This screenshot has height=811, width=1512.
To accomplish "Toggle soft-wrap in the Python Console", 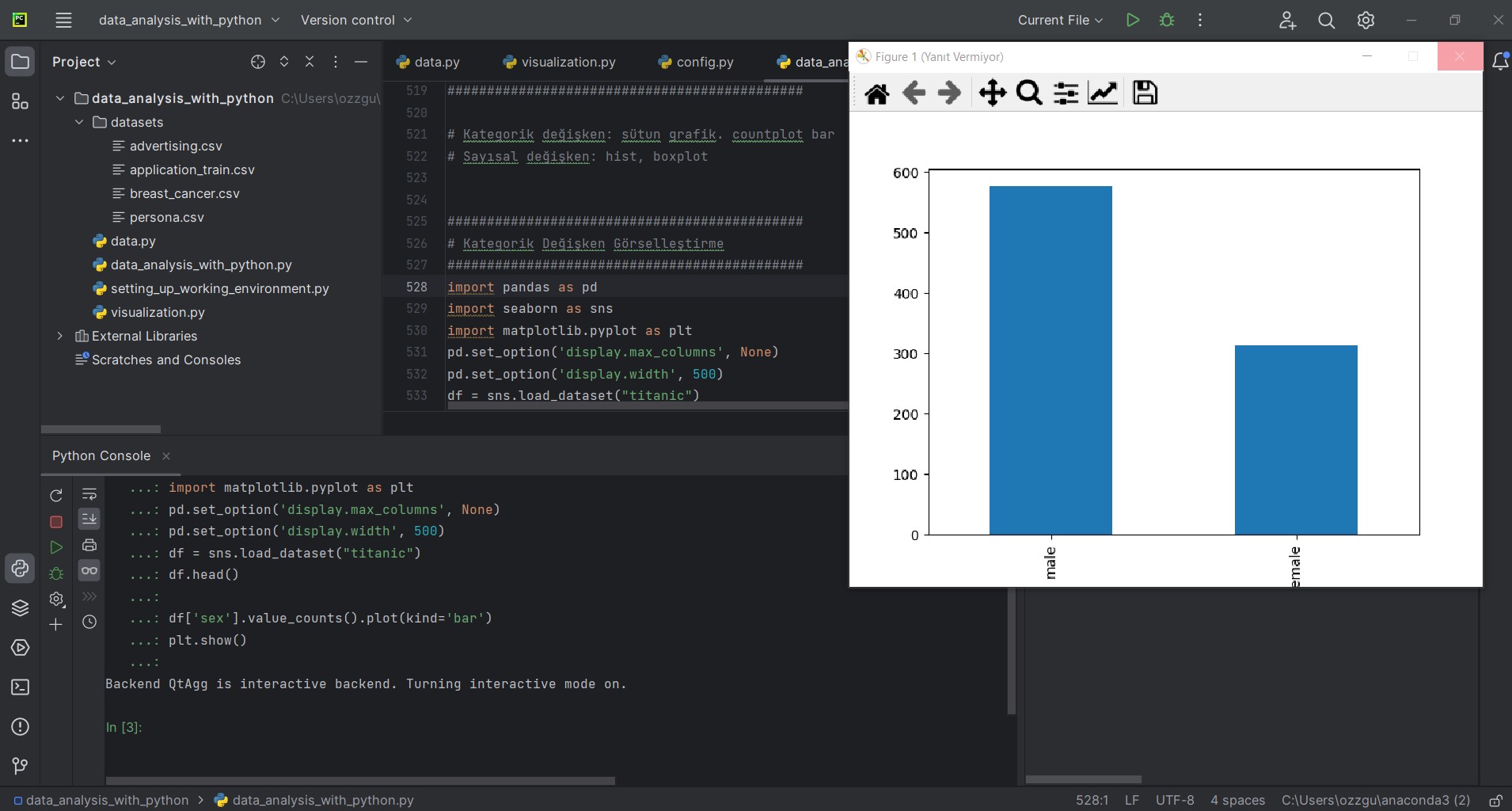I will coord(89,493).
